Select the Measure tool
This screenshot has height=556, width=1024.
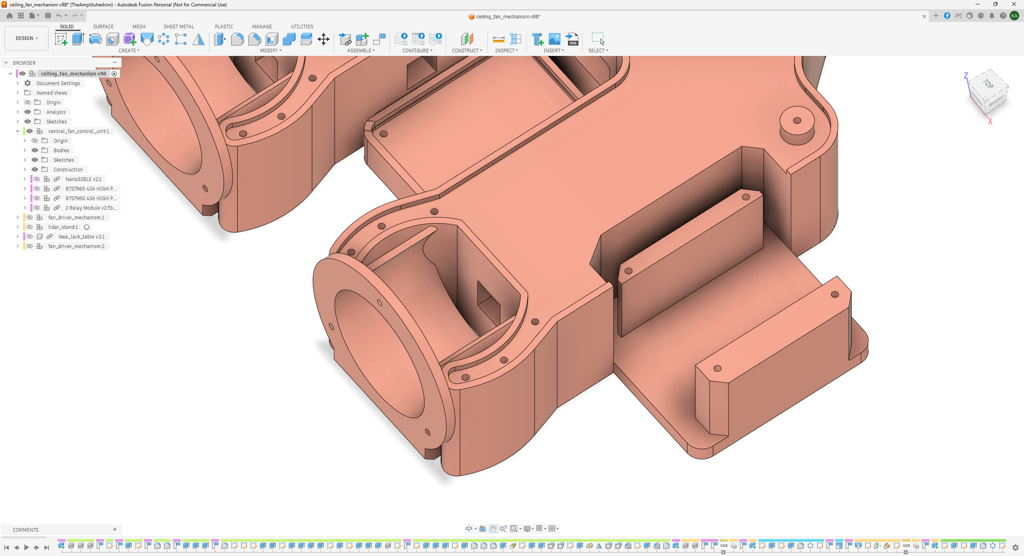tap(498, 39)
